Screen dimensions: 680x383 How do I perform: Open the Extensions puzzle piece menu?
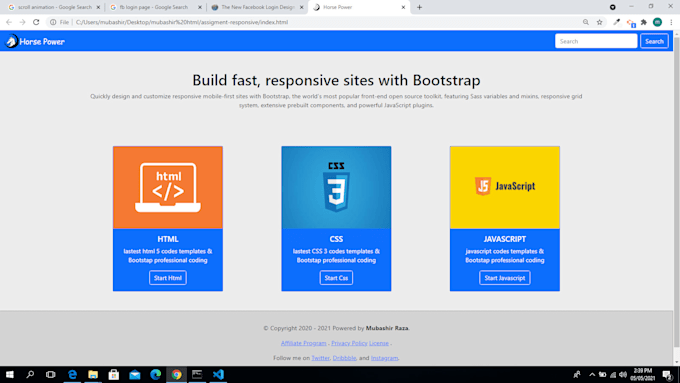(x=644, y=22)
